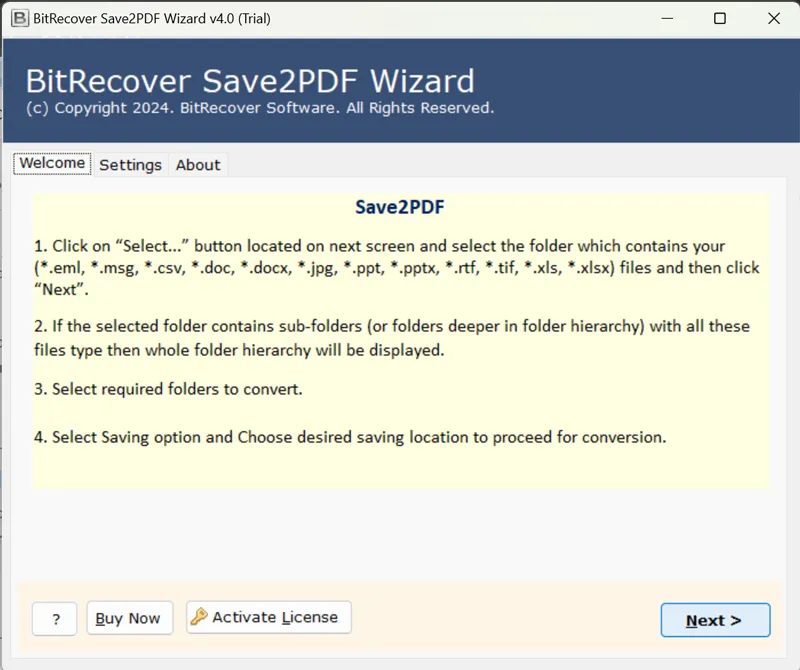The width and height of the screenshot is (800, 670).
Task: Minimize the Save2PDF Wizard window
Action: point(667,18)
